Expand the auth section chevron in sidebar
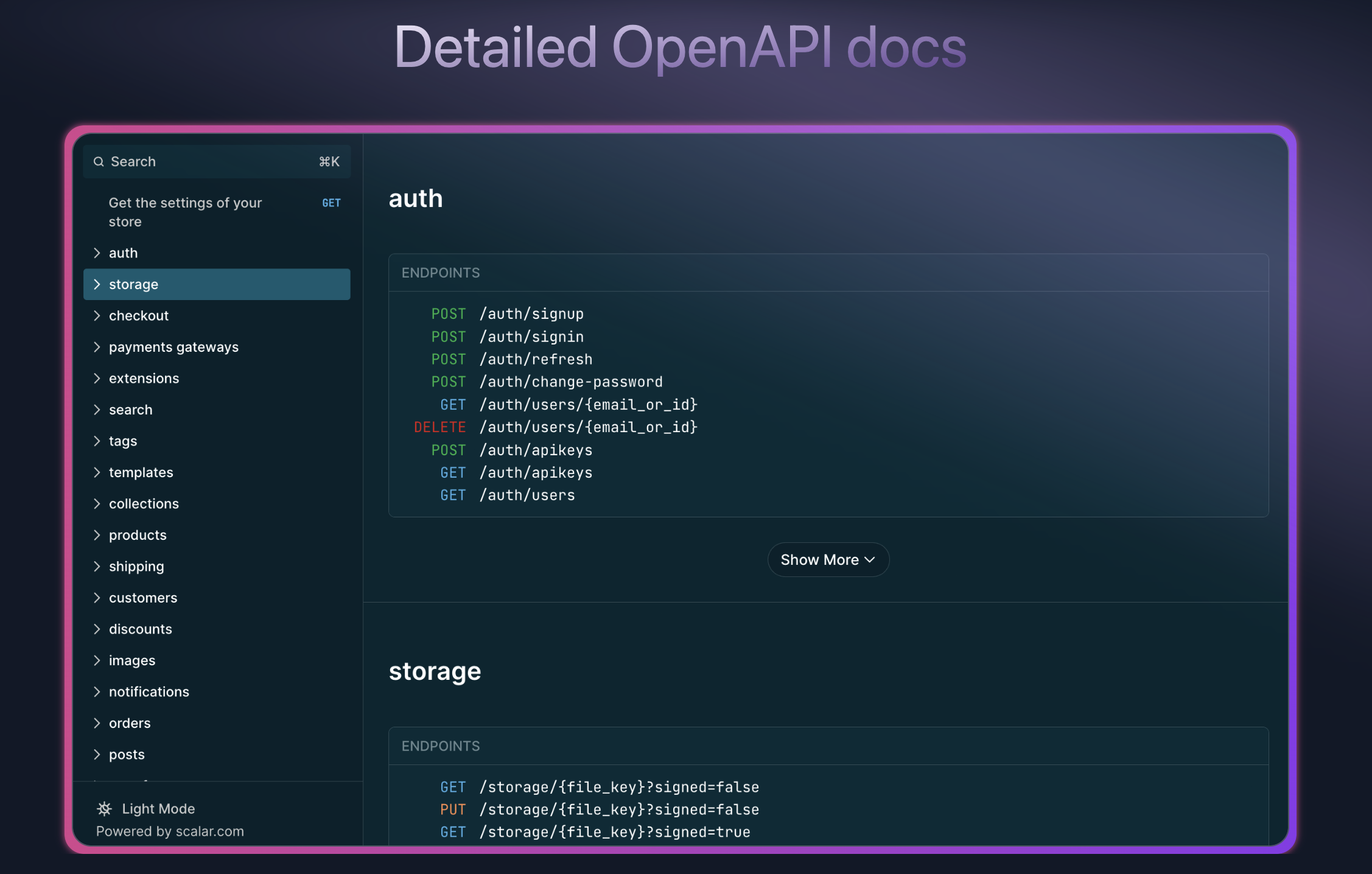 click(x=97, y=253)
